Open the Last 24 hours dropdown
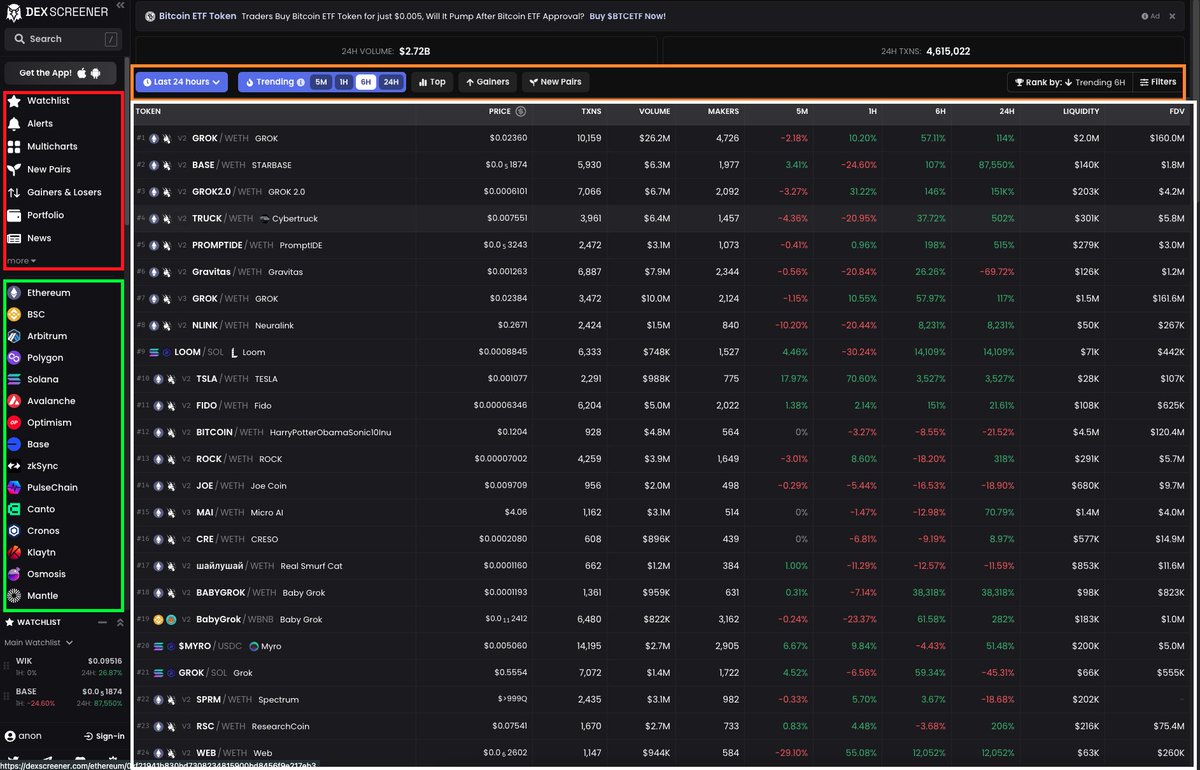The width and height of the screenshot is (1200, 770). (181, 82)
